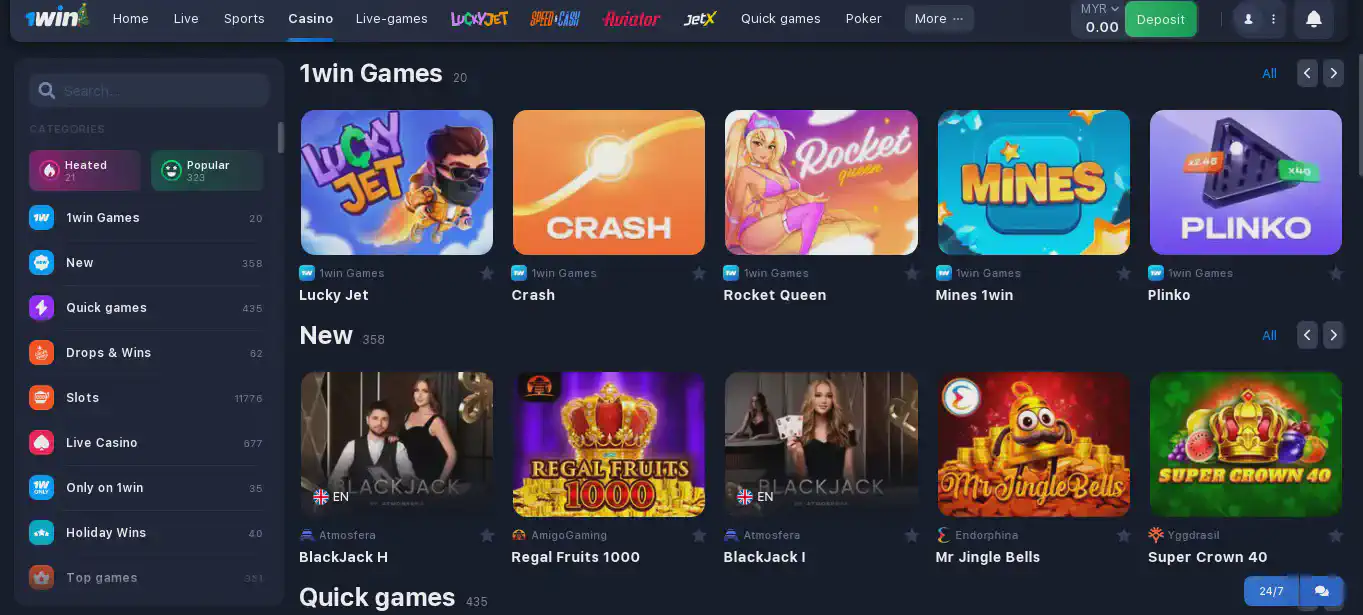Switch to the Live-games tab
This screenshot has height=615, width=1363.
click(391, 18)
